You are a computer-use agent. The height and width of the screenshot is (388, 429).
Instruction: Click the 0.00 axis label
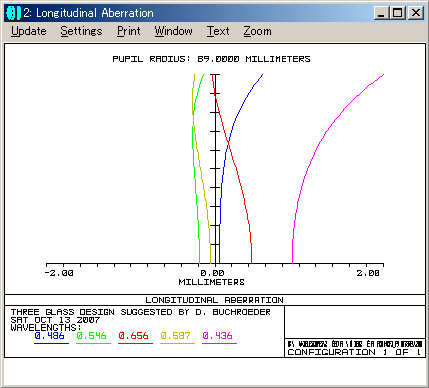pos(212,273)
